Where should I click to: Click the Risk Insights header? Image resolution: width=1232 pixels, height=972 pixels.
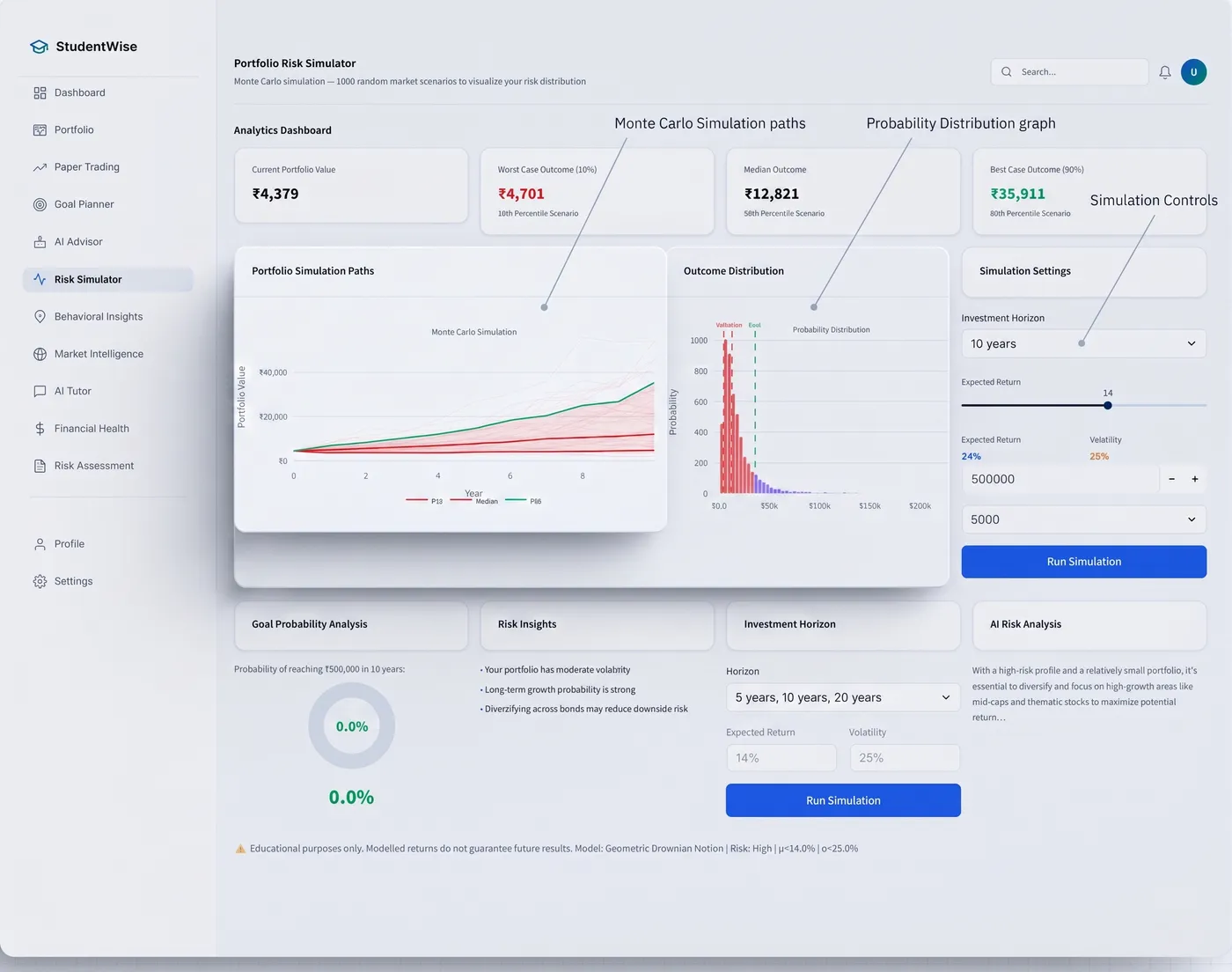tap(527, 624)
